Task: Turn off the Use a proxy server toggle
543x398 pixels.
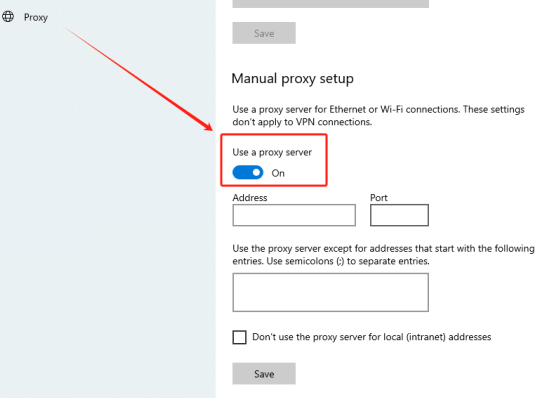Action: (248, 173)
